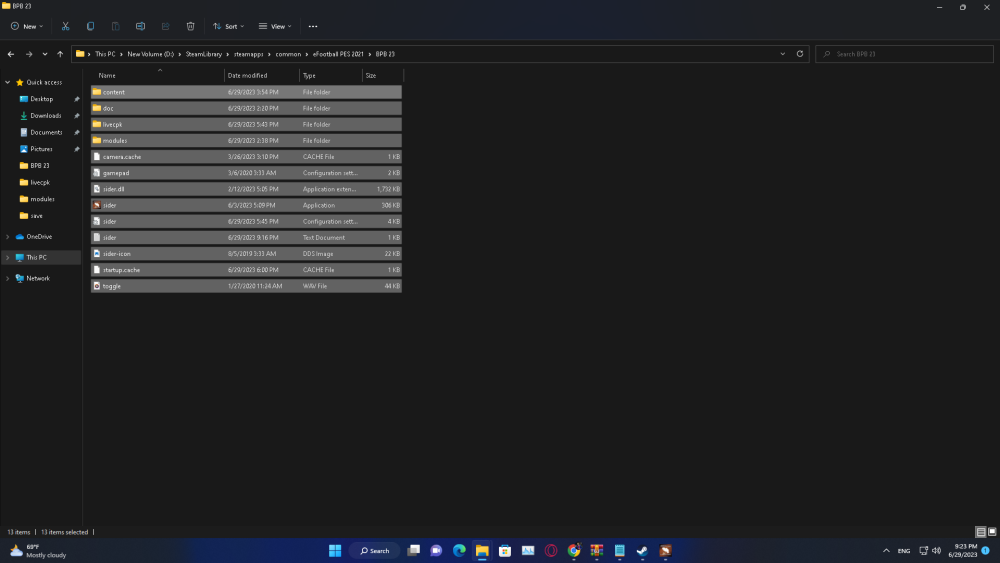Click the Back navigation arrow
This screenshot has width=1000, height=563.
[11, 54]
